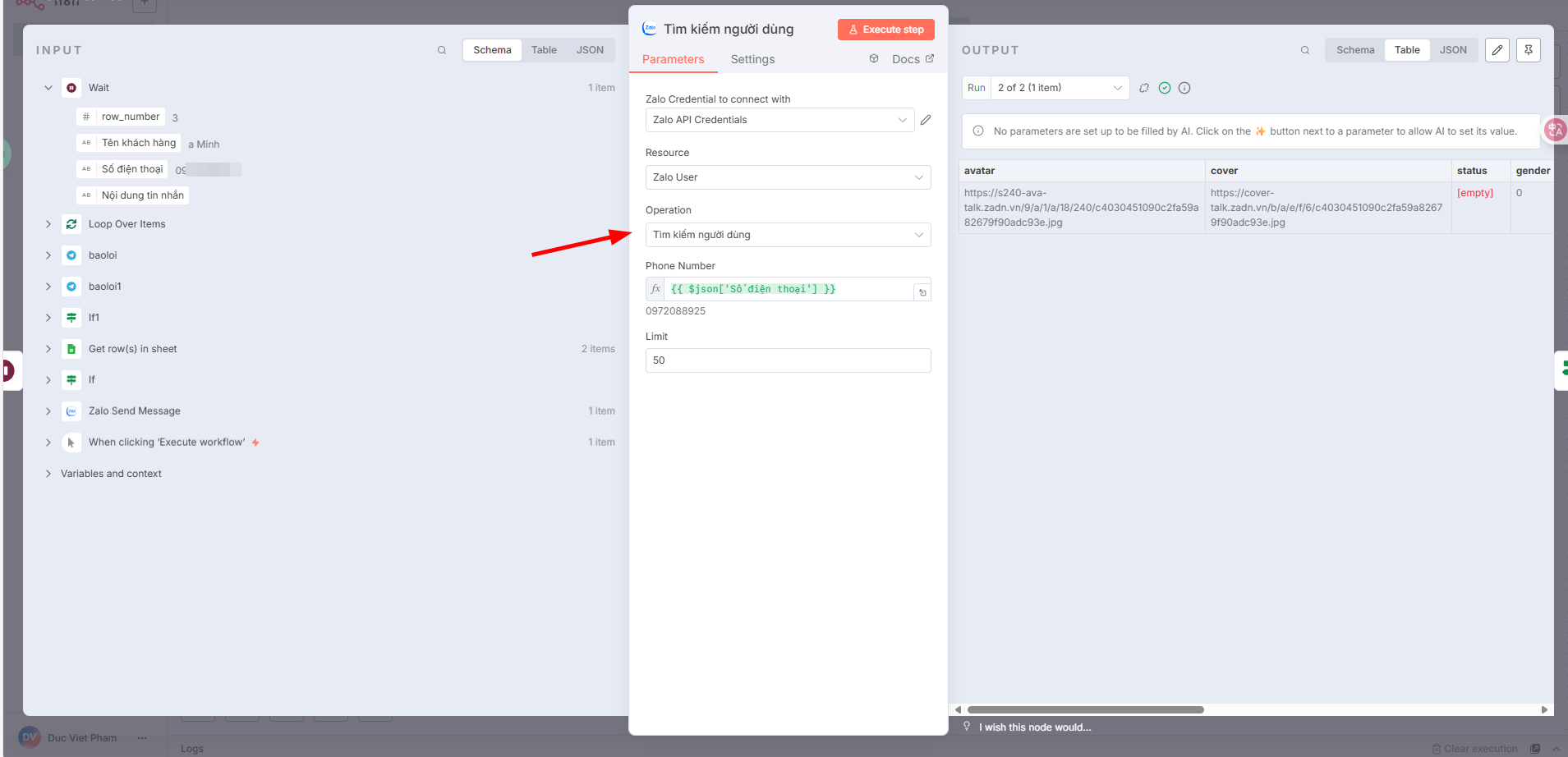The height and width of the screenshot is (757, 1568).
Task: Click the Limit input field
Action: 788,360
